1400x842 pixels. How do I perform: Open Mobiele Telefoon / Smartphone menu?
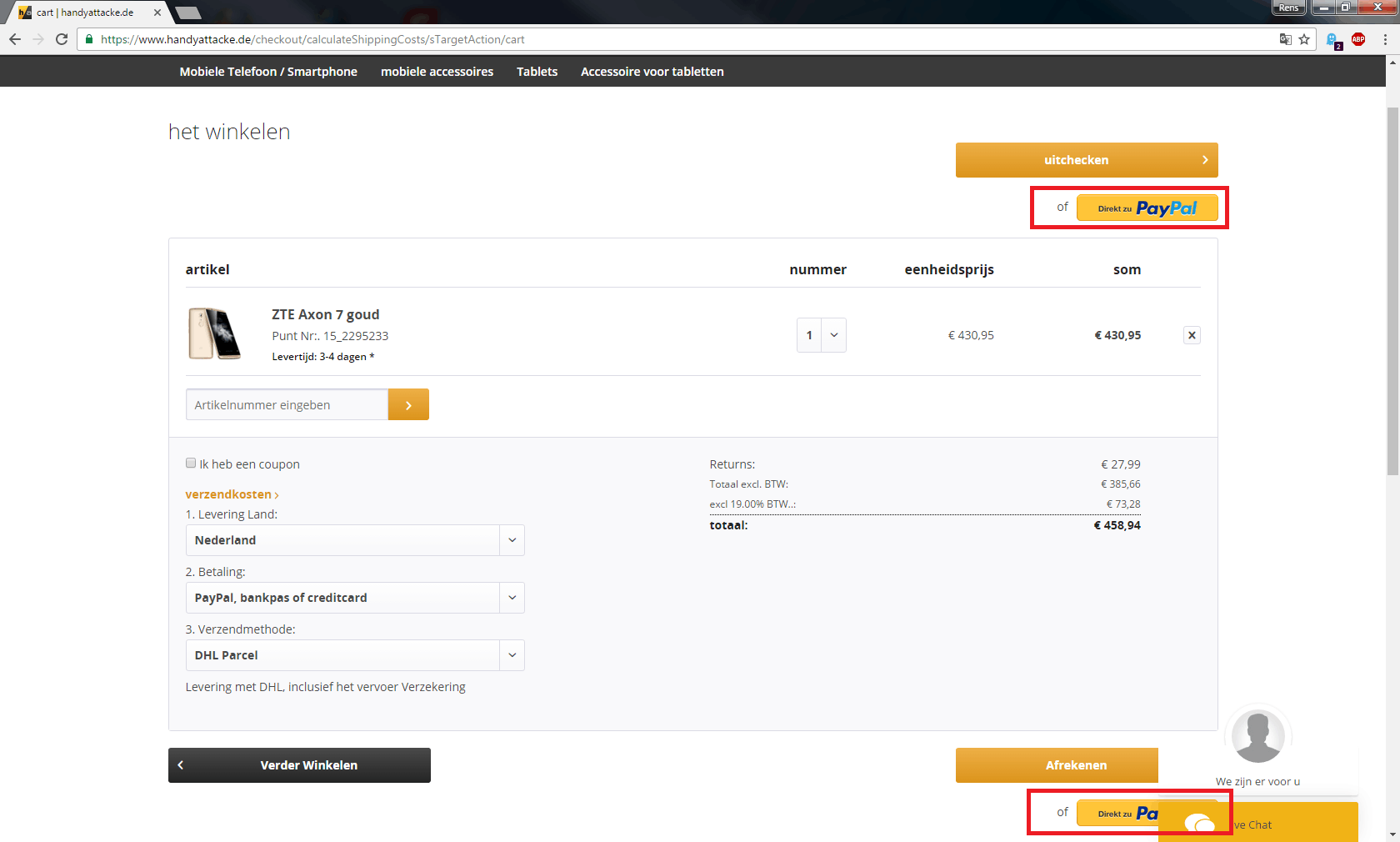[x=268, y=72]
